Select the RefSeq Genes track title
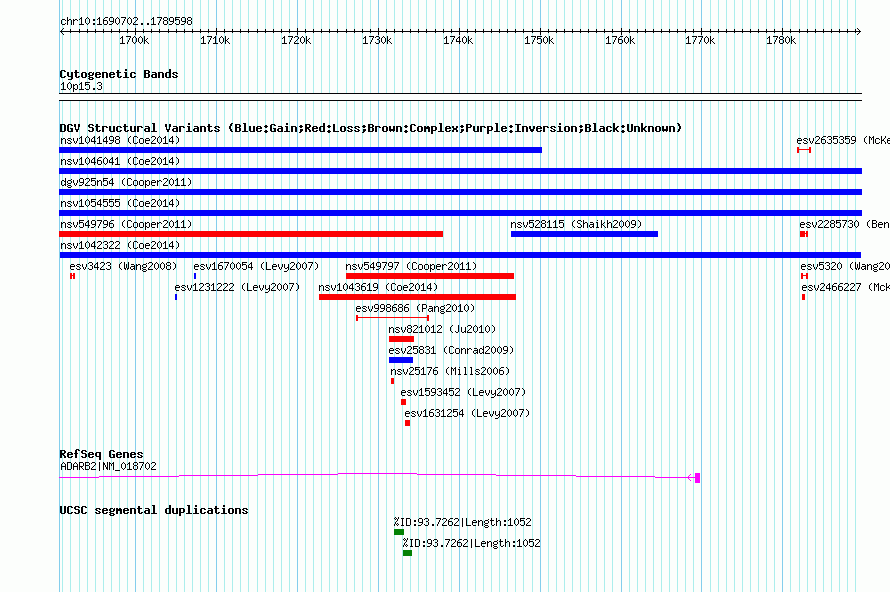Image resolution: width=890 pixels, height=592 pixels. click(101, 454)
